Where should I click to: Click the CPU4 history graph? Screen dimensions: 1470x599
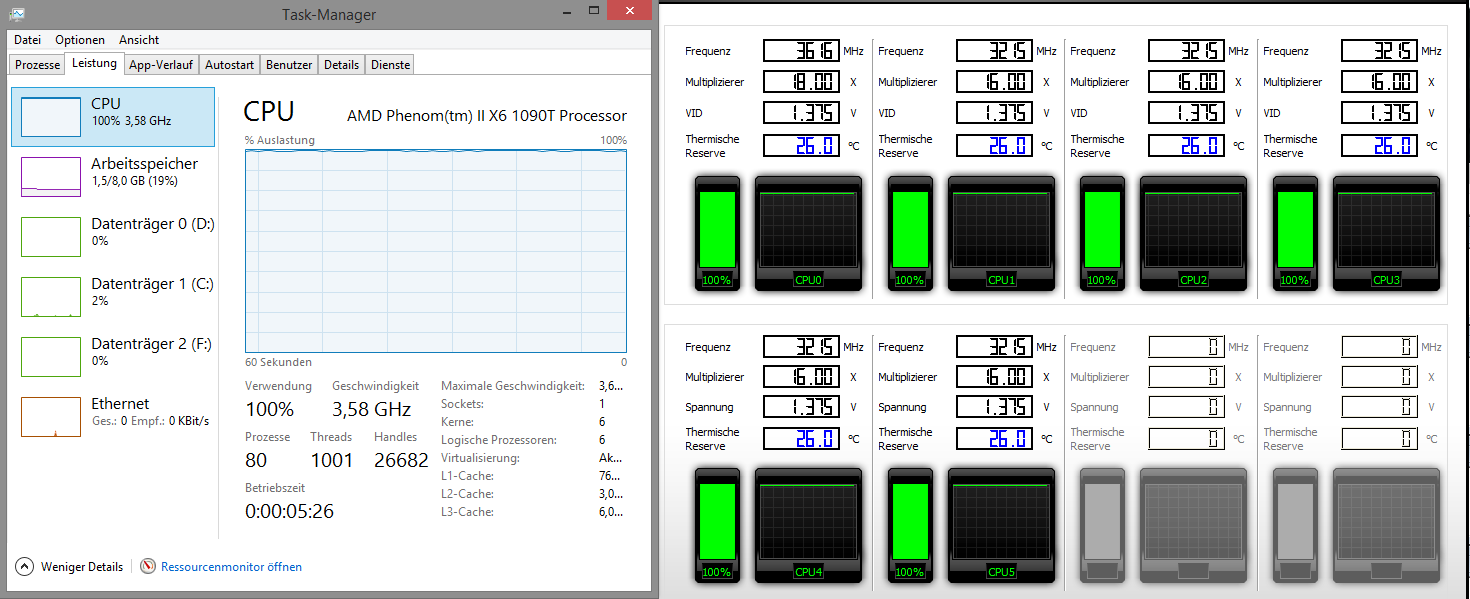(x=808, y=522)
